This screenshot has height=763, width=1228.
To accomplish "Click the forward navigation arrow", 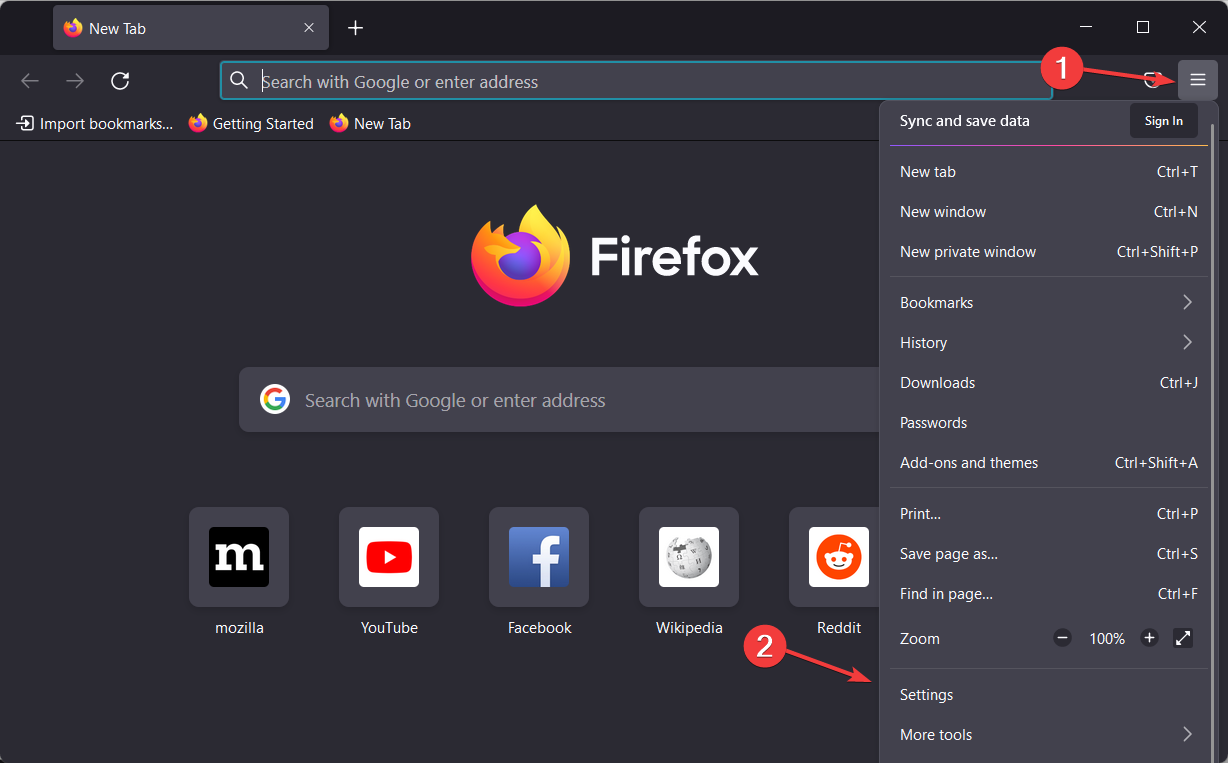I will 74,81.
